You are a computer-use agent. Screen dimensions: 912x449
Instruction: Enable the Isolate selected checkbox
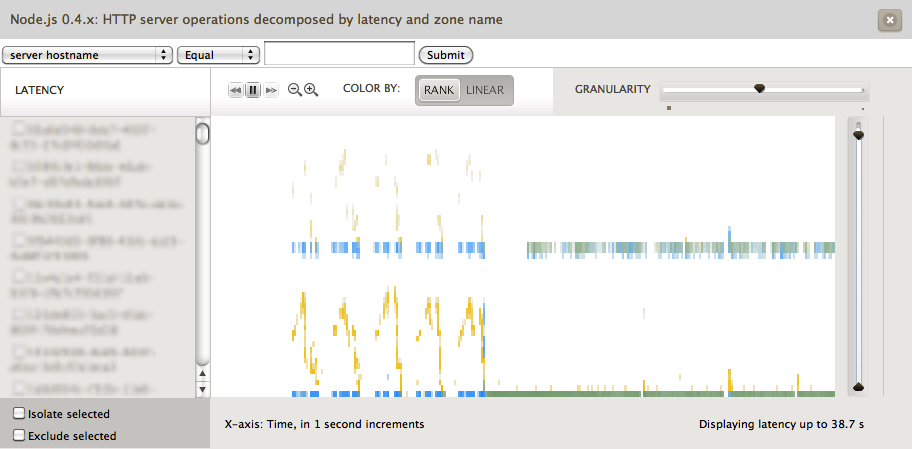(19, 413)
